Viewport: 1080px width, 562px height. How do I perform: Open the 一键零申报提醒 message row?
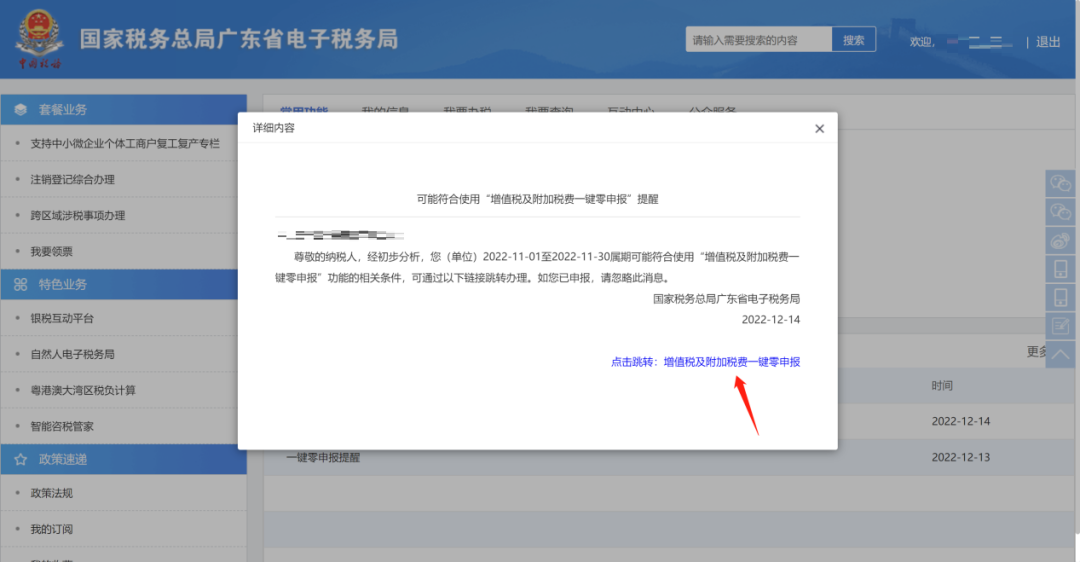[668, 457]
